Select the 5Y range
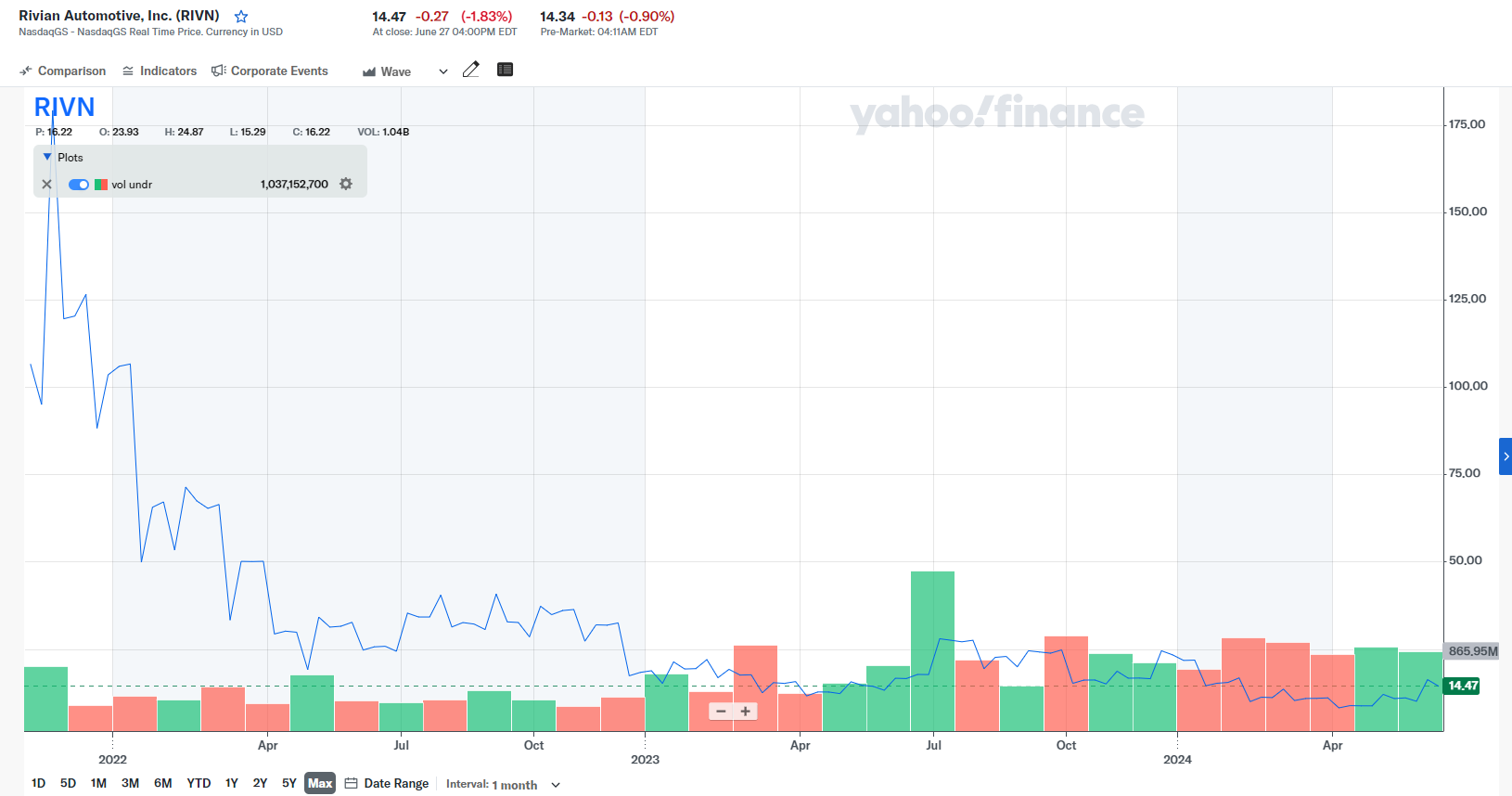The height and width of the screenshot is (796, 1512). (x=289, y=783)
